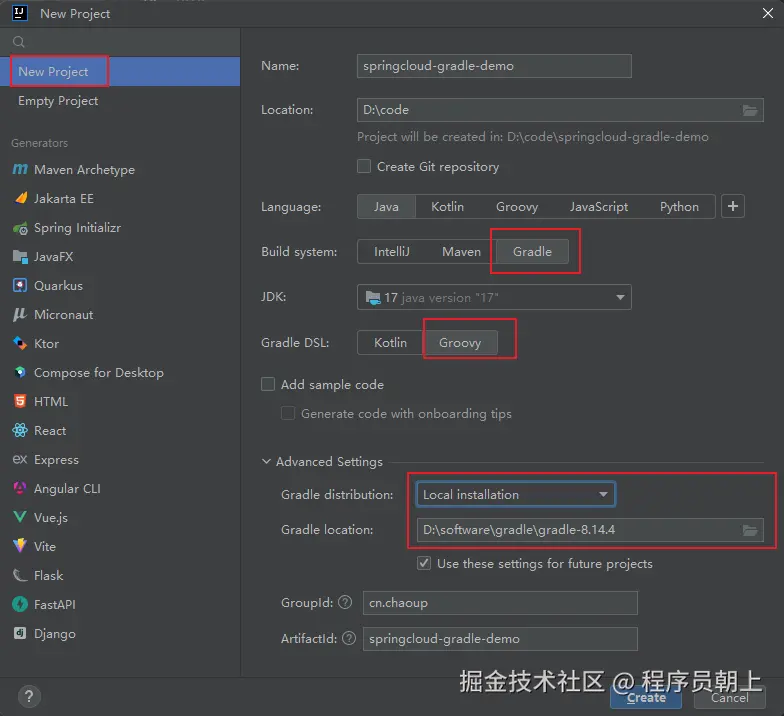Screen dimensions: 784x716
Task: Click the React generator icon
Action: point(20,430)
